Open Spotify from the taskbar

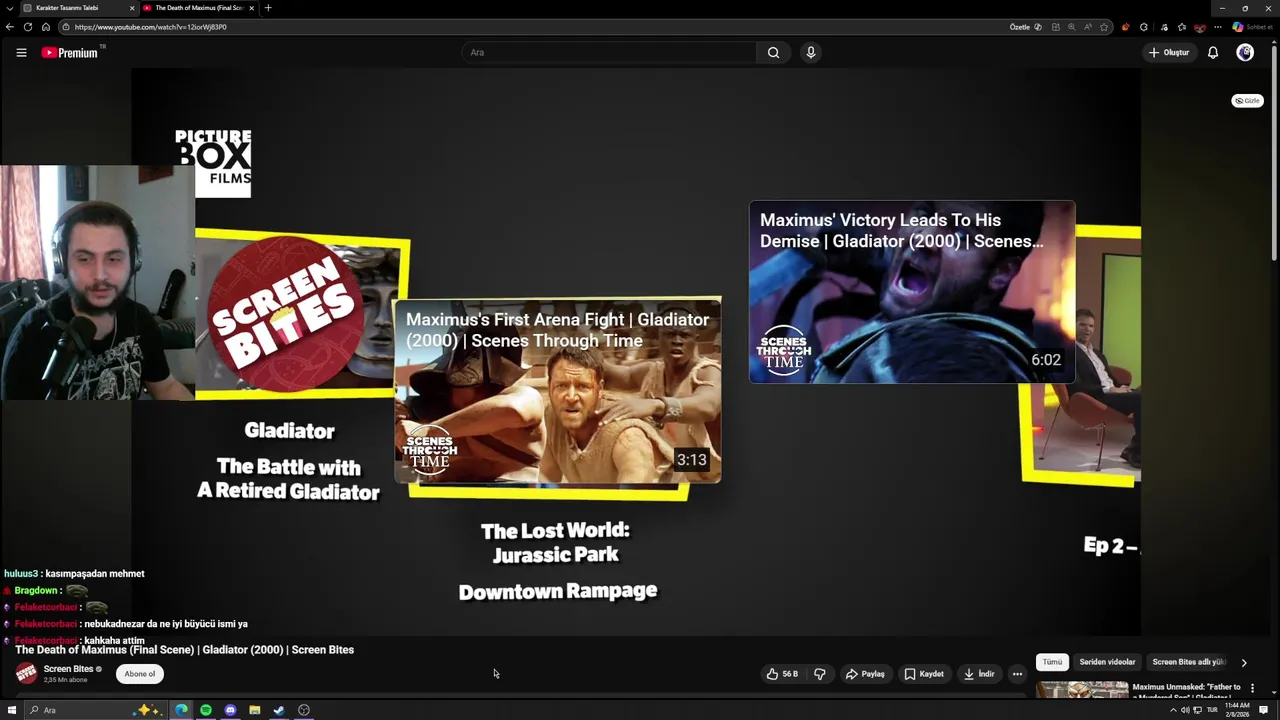206,710
